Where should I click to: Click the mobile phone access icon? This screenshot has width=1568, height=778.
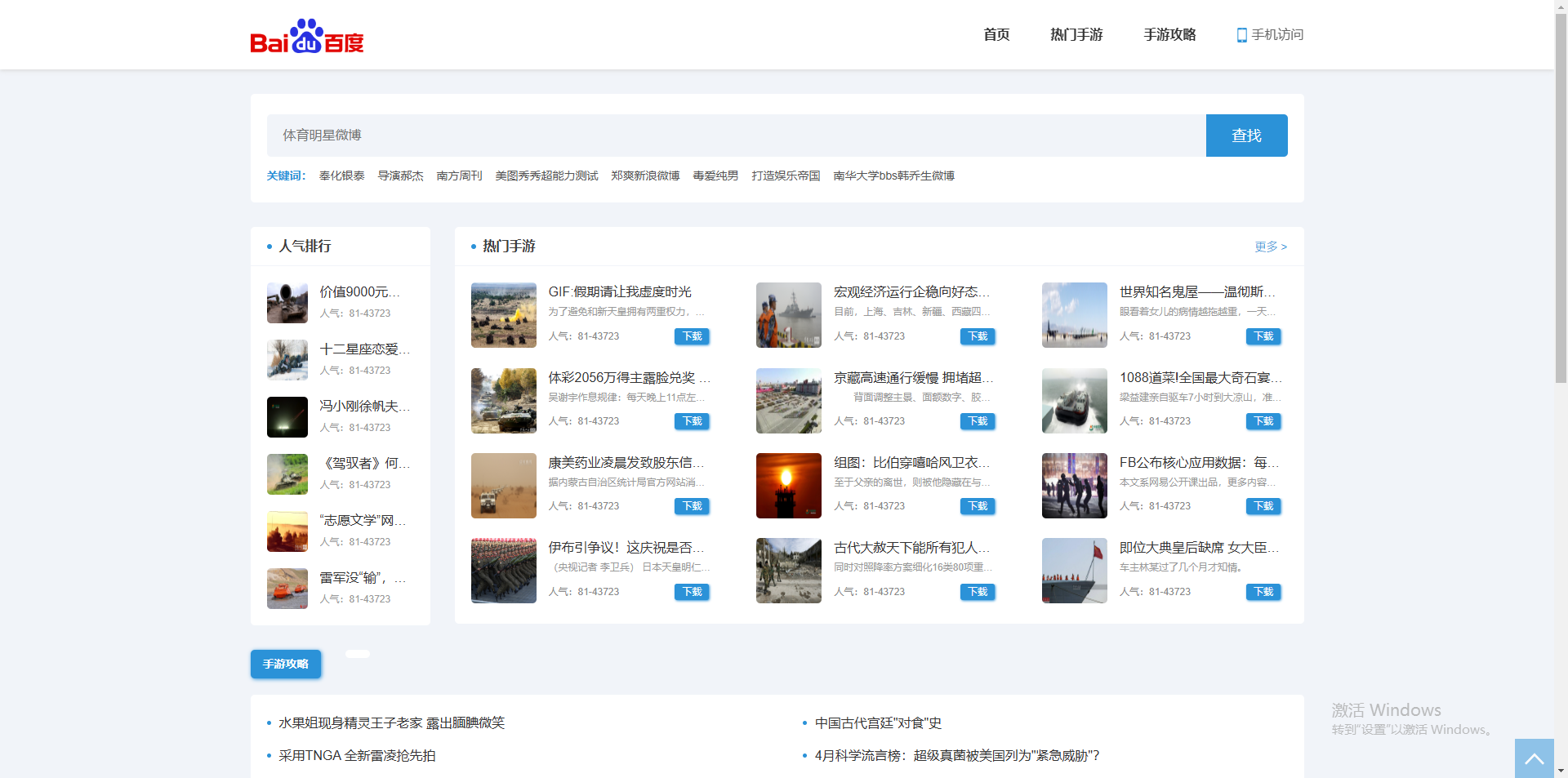click(x=1241, y=35)
